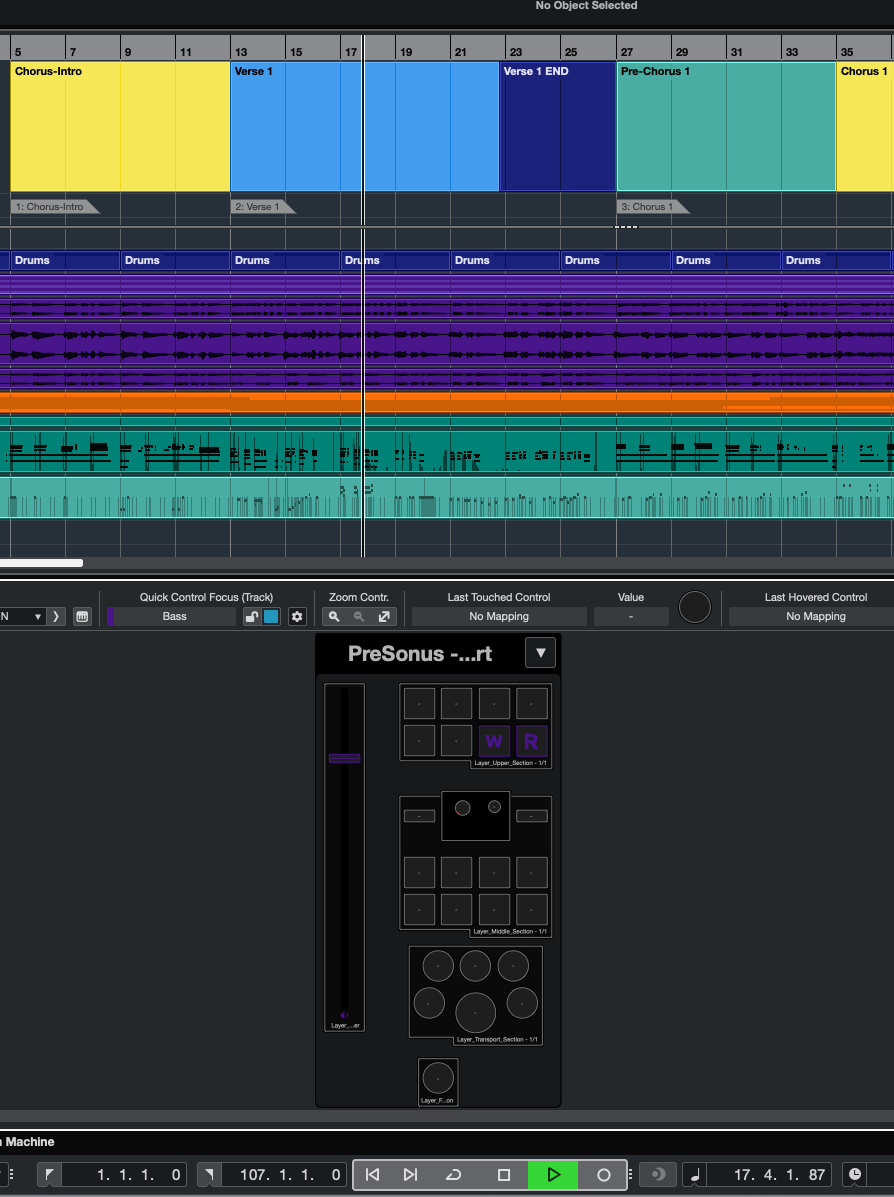Zoom in the MIDI Remote surface
894x1197 pixels.
pos(334,616)
